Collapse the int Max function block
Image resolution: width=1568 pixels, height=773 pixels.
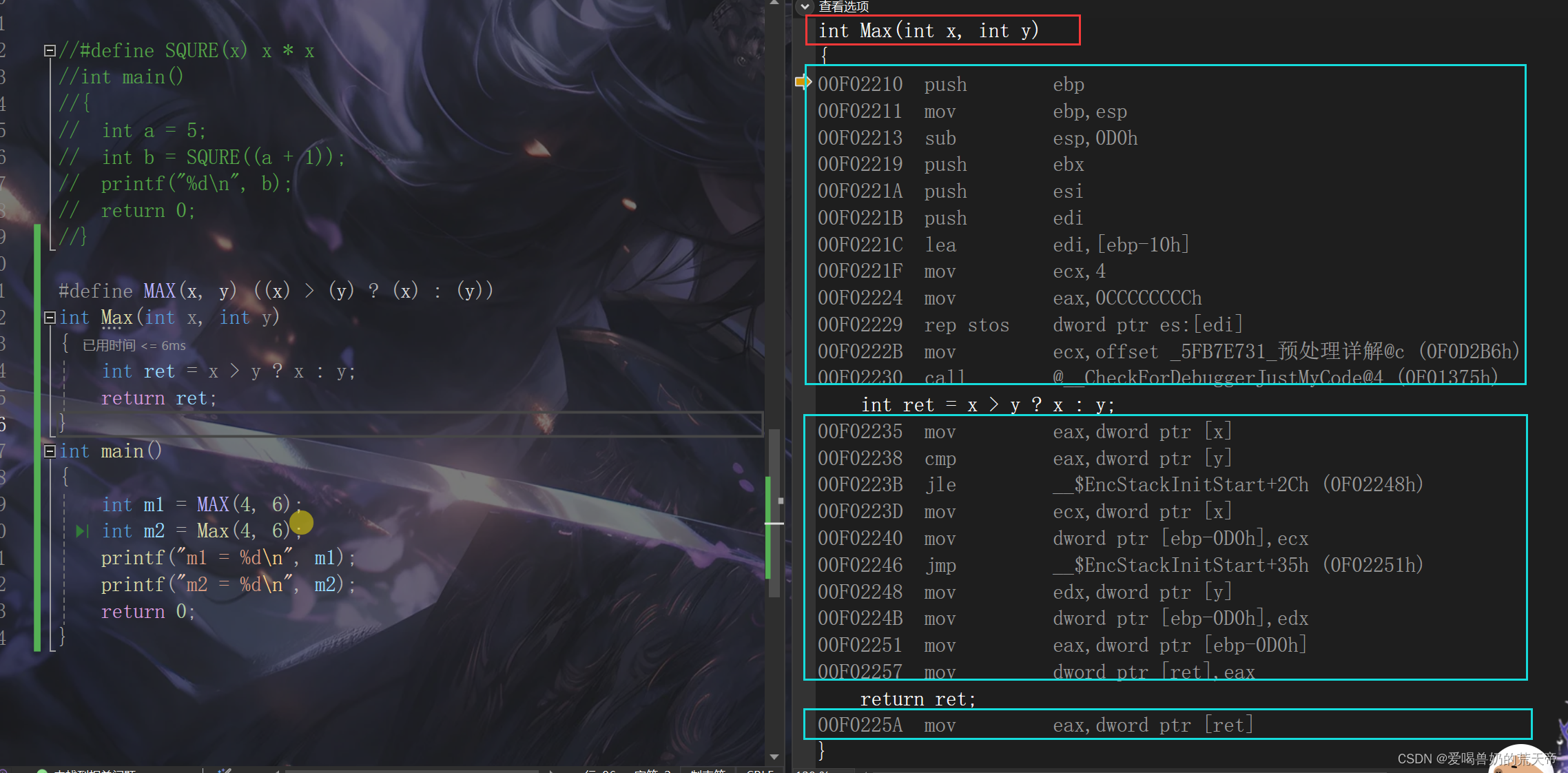tap(50, 318)
